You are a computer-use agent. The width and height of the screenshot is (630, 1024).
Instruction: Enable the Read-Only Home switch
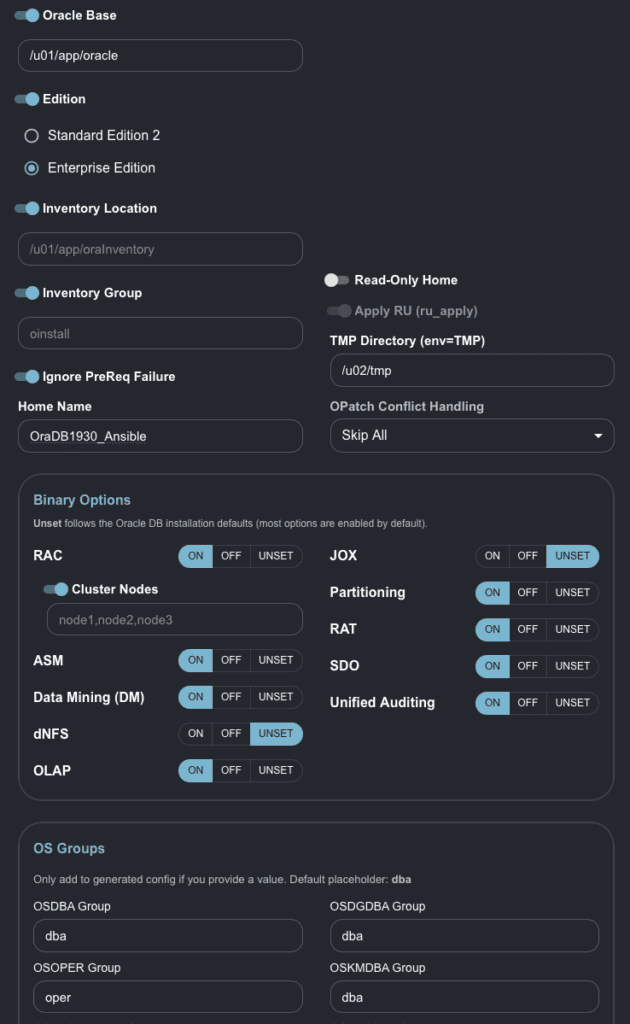[x=337, y=280]
